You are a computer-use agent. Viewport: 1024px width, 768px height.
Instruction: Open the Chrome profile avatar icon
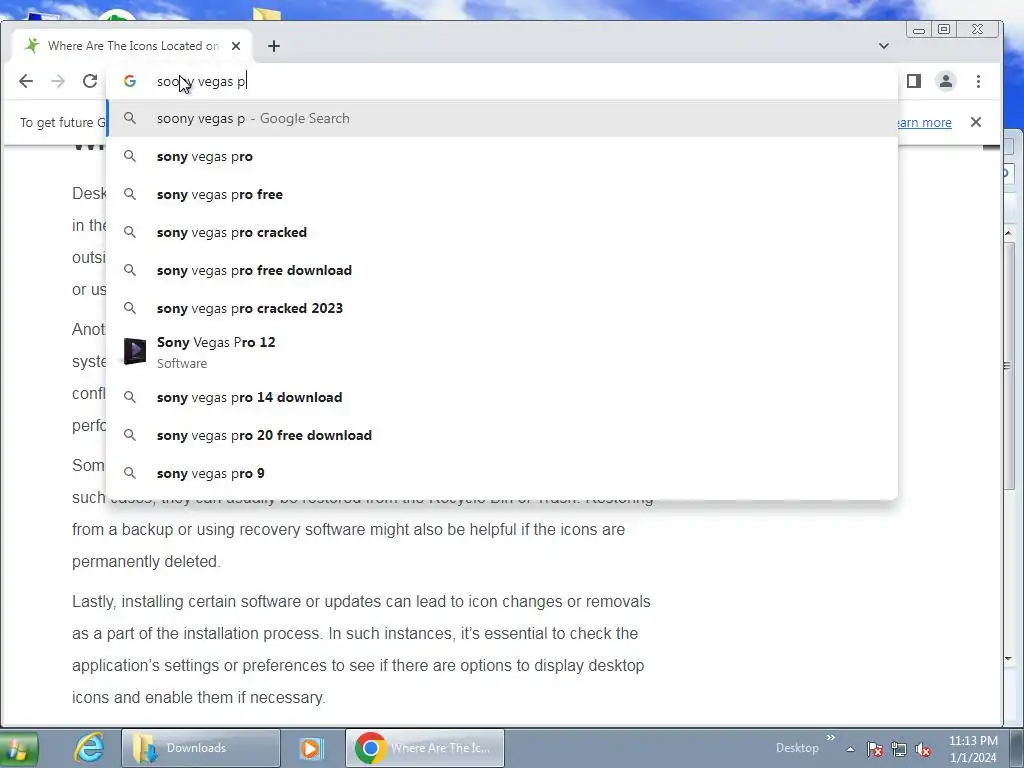946,81
